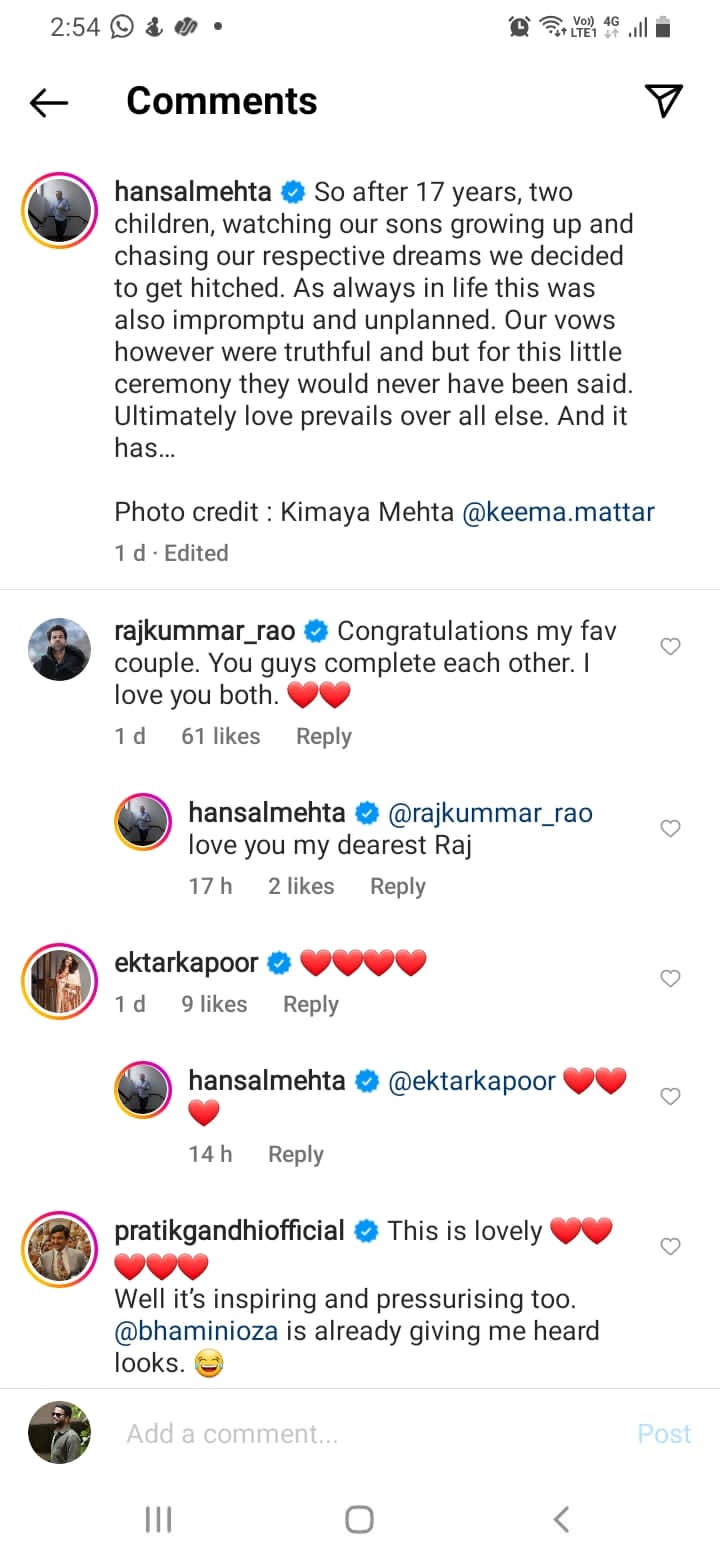View rajkummar_rao's profile avatar
This screenshot has width=720, height=1560.
tap(58, 649)
